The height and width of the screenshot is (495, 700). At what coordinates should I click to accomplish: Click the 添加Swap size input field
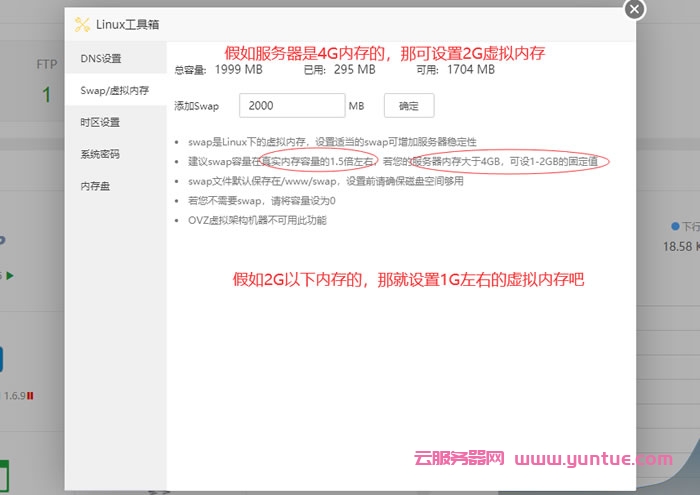(x=291, y=105)
